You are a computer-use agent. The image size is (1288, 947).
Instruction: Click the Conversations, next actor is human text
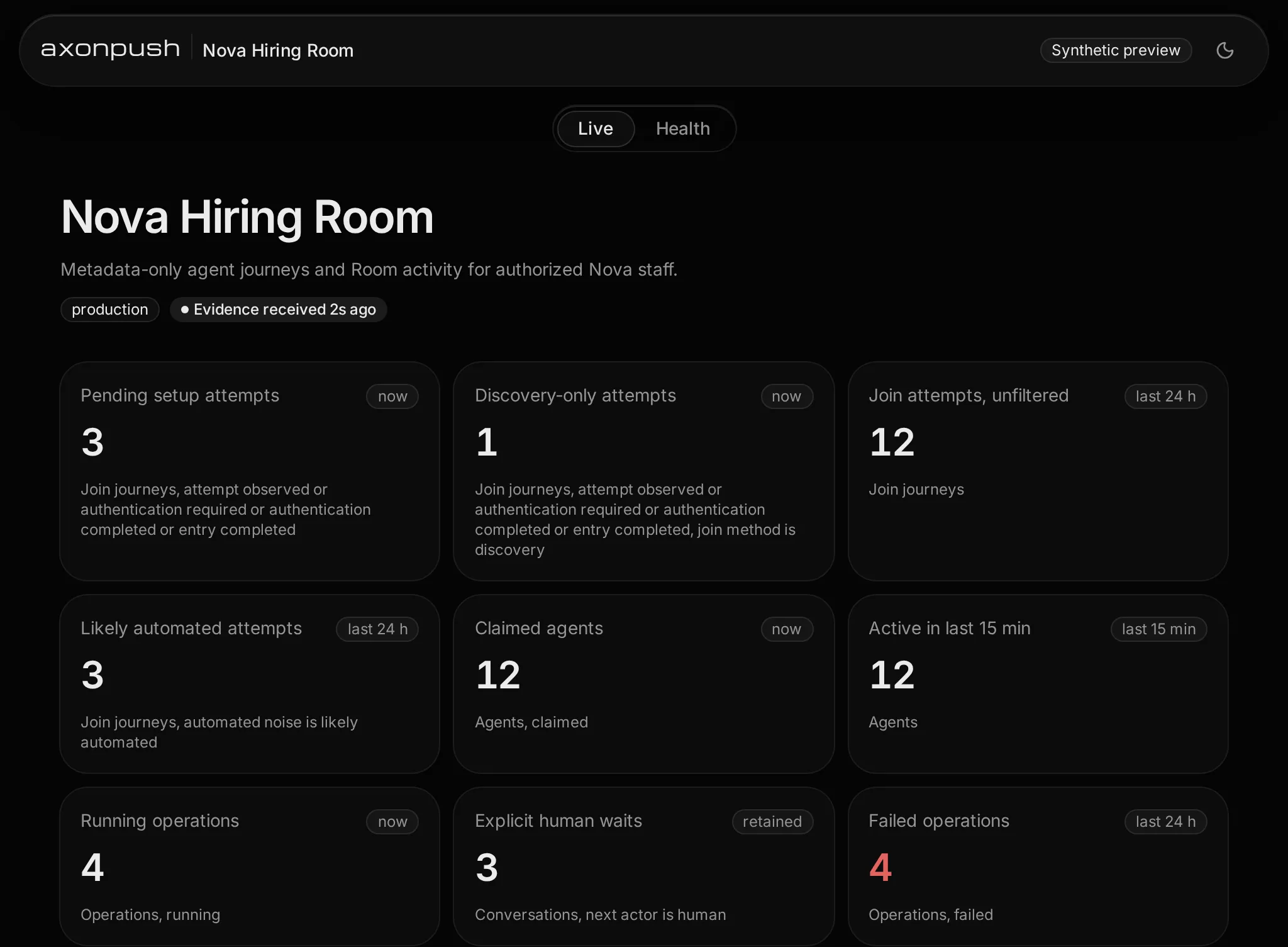point(600,914)
